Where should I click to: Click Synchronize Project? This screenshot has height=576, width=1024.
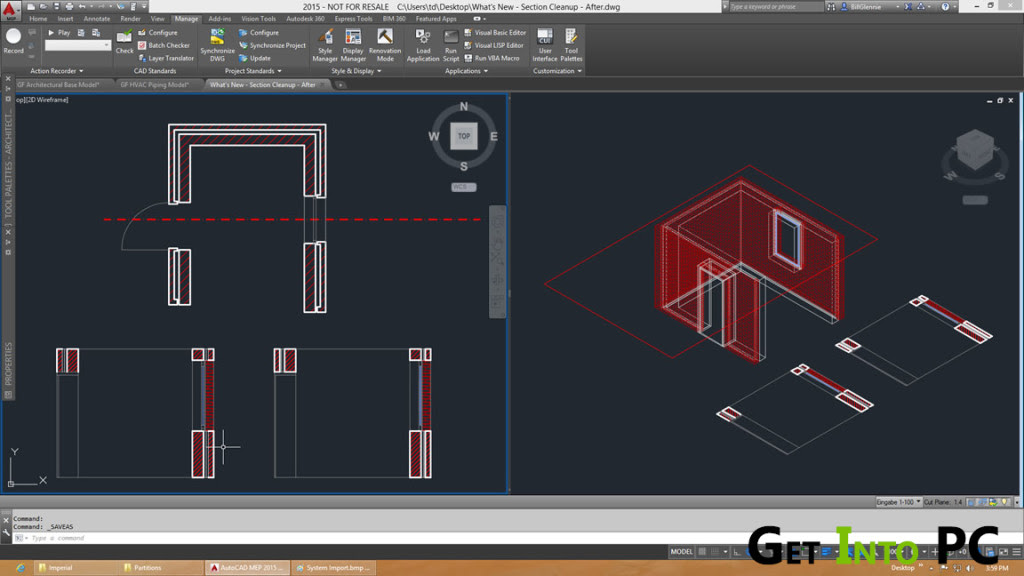tap(272, 46)
